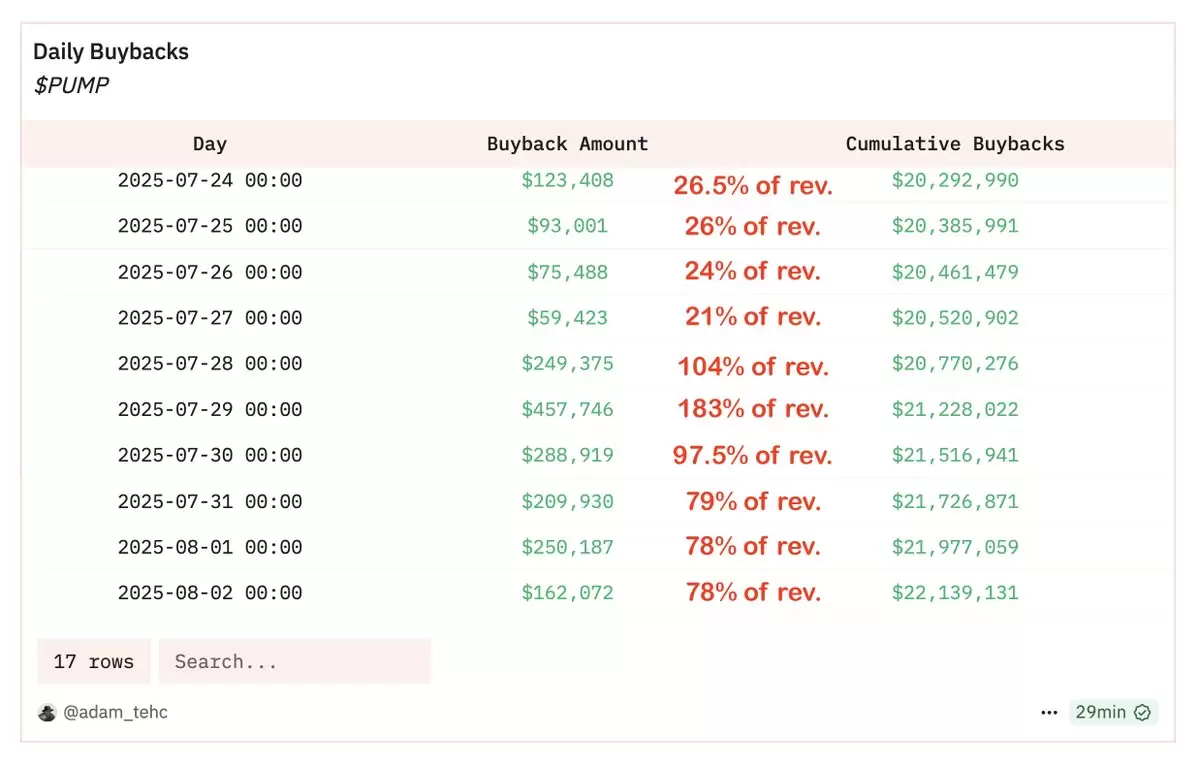Image resolution: width=1200 pixels, height=767 pixels.
Task: Select the $20,292,990 cumulative cell
Action: (955, 181)
